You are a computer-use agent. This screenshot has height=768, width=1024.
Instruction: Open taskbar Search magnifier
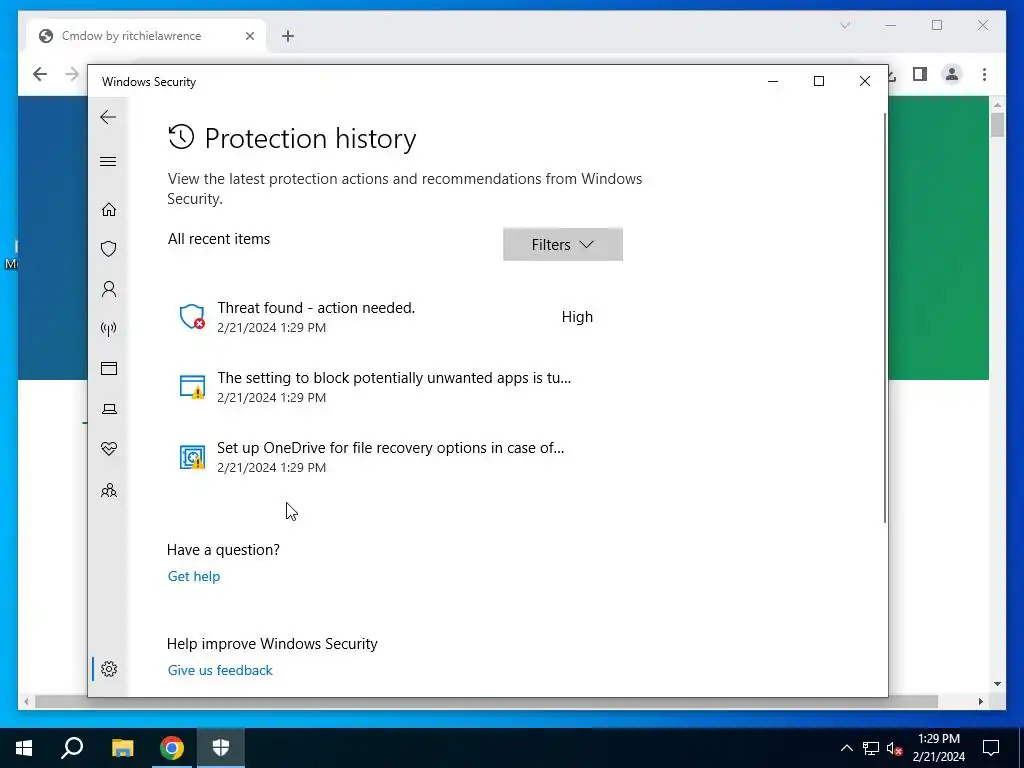point(72,748)
